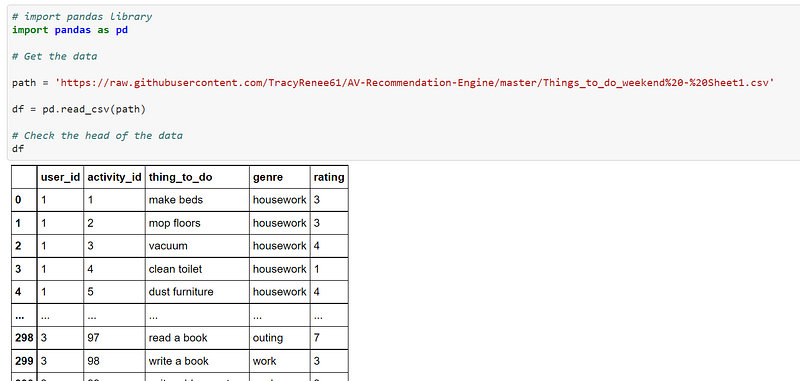Image resolution: width=800 pixels, height=381 pixels.
Task: Click row index 298
Action: 24,338
